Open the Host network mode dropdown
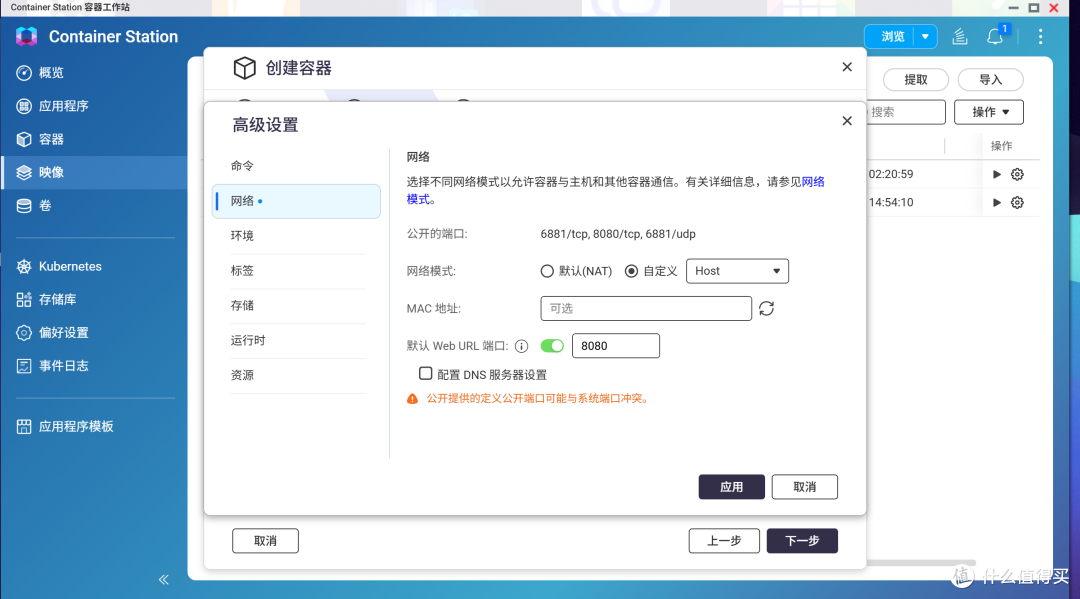 coord(737,271)
